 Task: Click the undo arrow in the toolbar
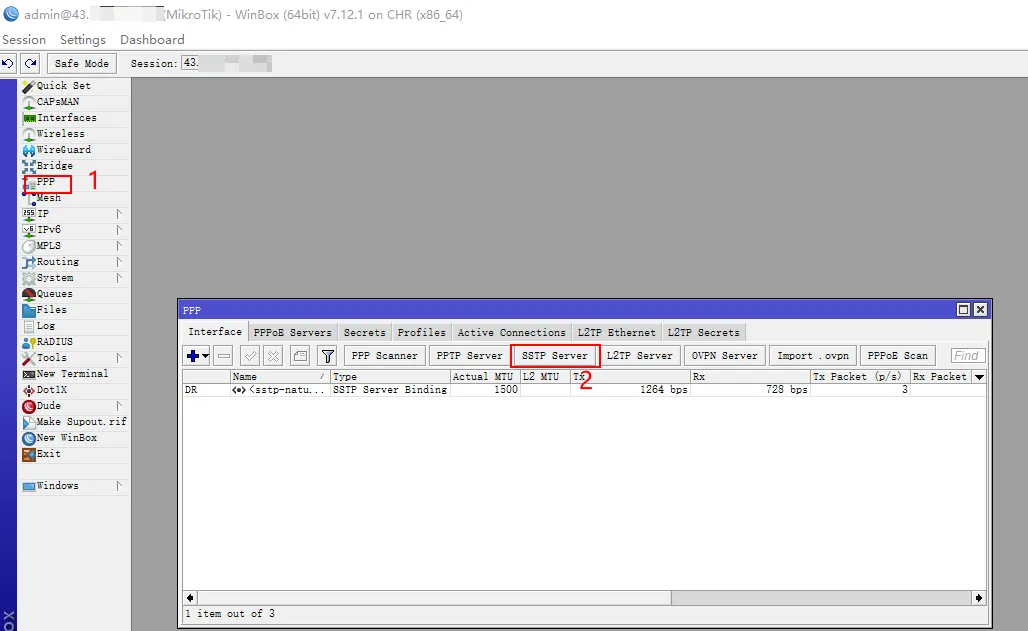(8, 64)
